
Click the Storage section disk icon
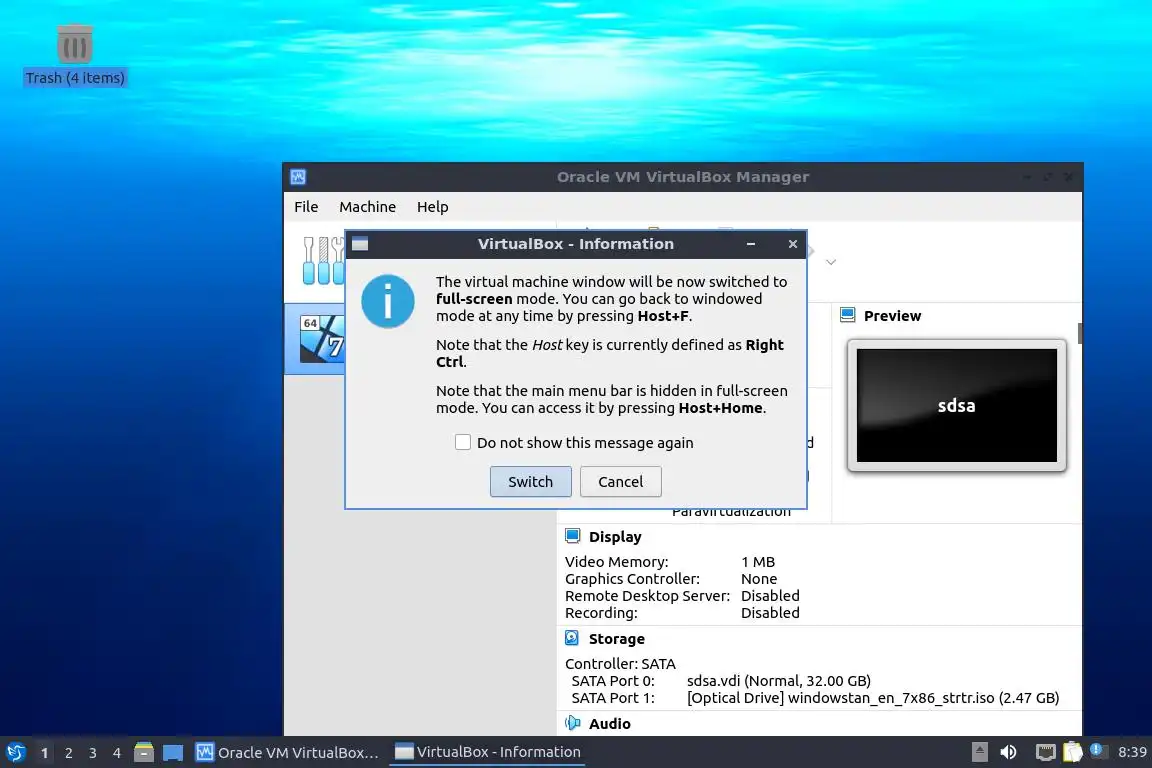[572, 638]
